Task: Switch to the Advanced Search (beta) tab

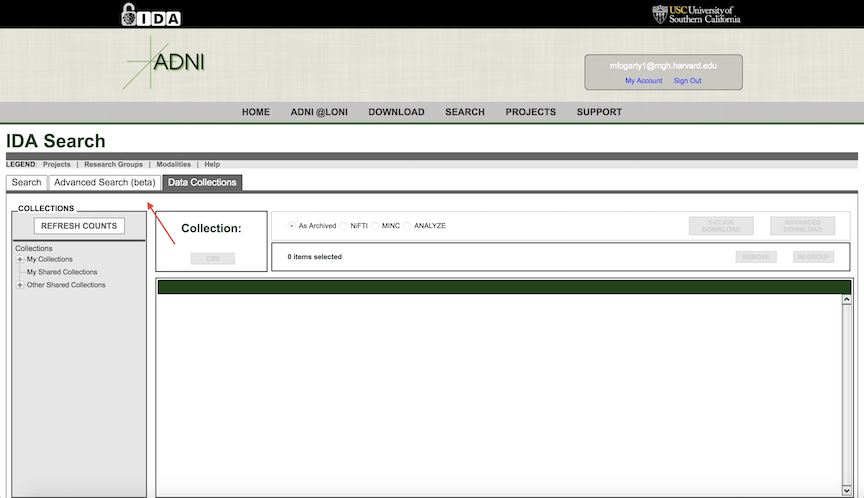Action: pyautogui.click(x=105, y=183)
